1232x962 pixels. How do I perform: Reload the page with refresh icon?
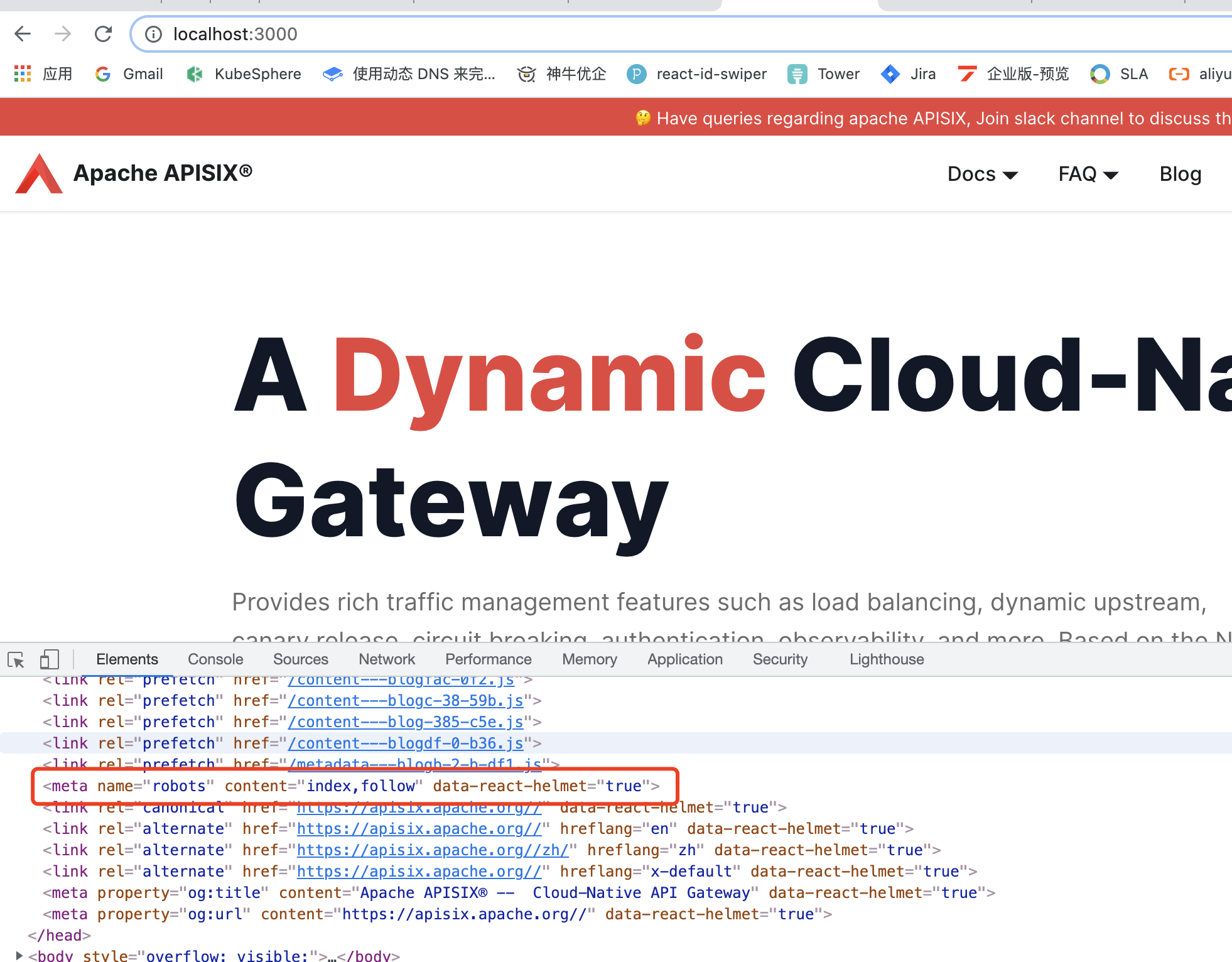point(103,34)
